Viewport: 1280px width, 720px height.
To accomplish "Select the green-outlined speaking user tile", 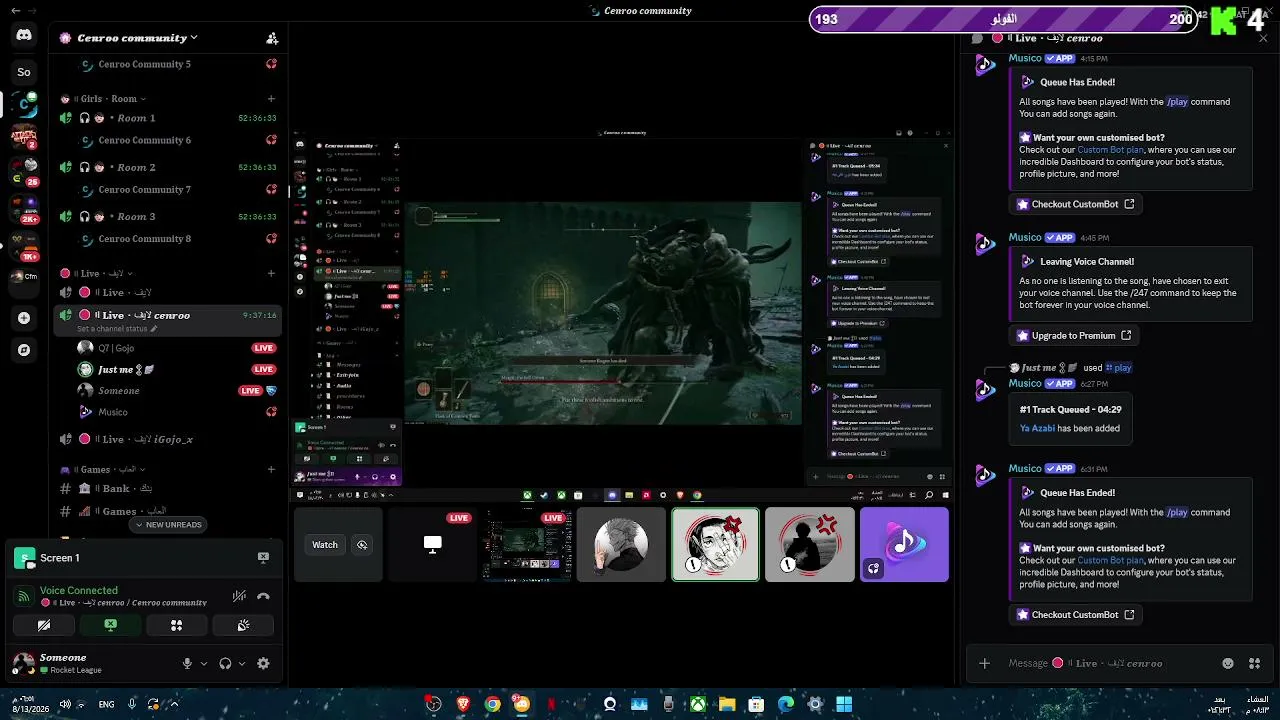I will pos(715,544).
